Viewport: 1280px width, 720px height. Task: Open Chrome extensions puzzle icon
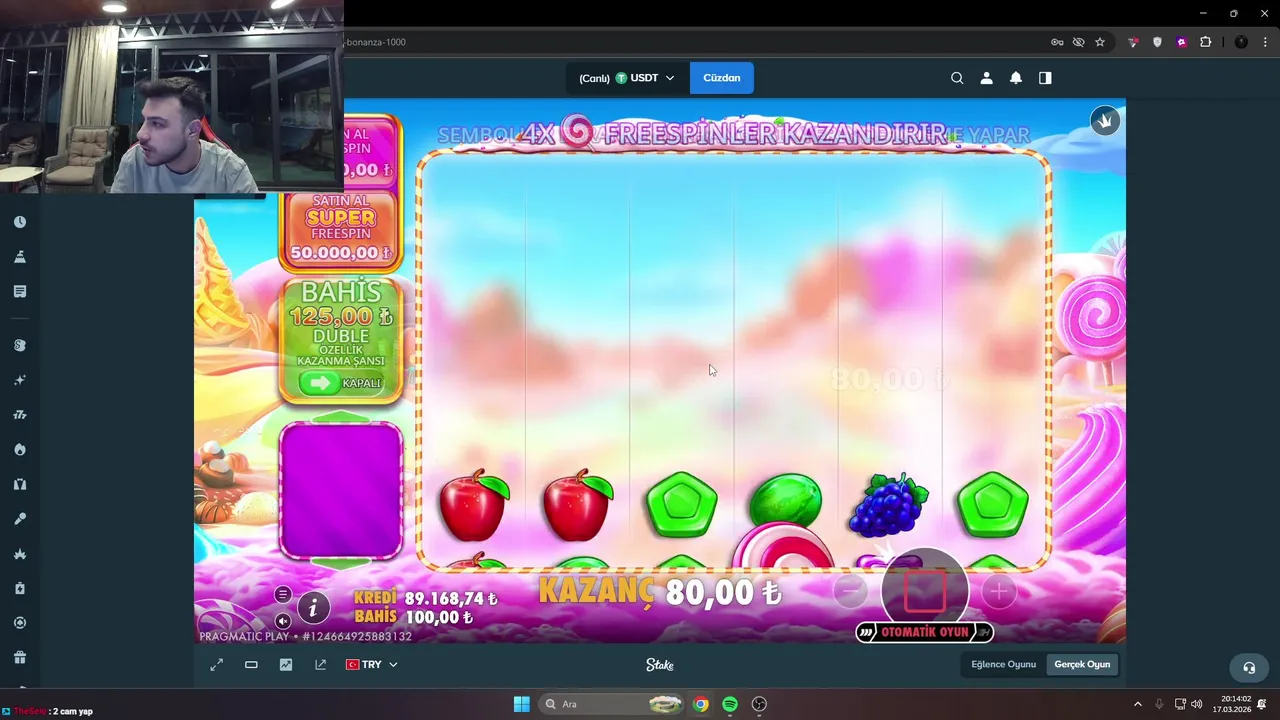(x=1205, y=42)
